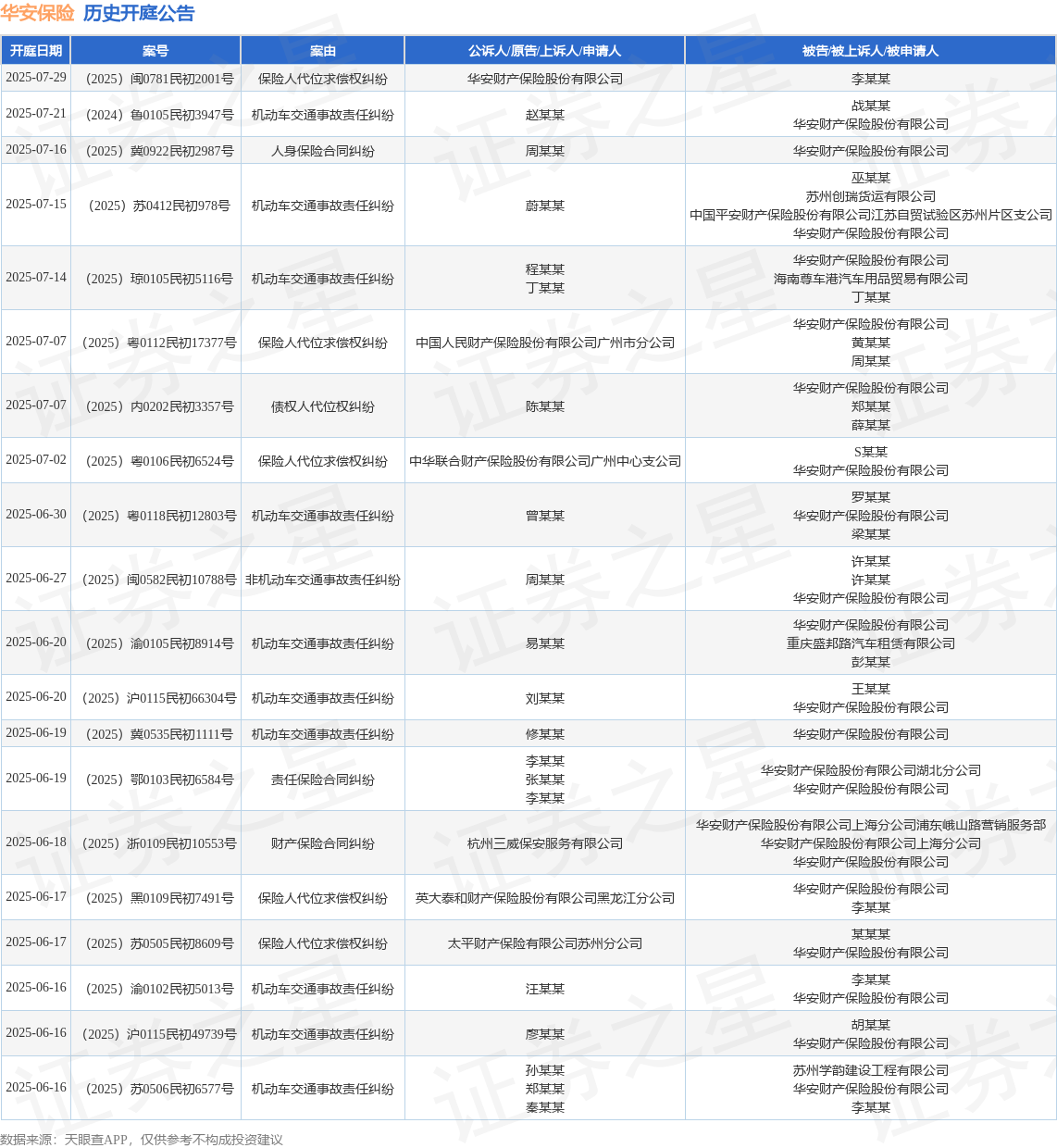Click the 人身保险合同纠纷 cause cell
The image size is (1057, 1148).
pyautogui.click(x=323, y=151)
